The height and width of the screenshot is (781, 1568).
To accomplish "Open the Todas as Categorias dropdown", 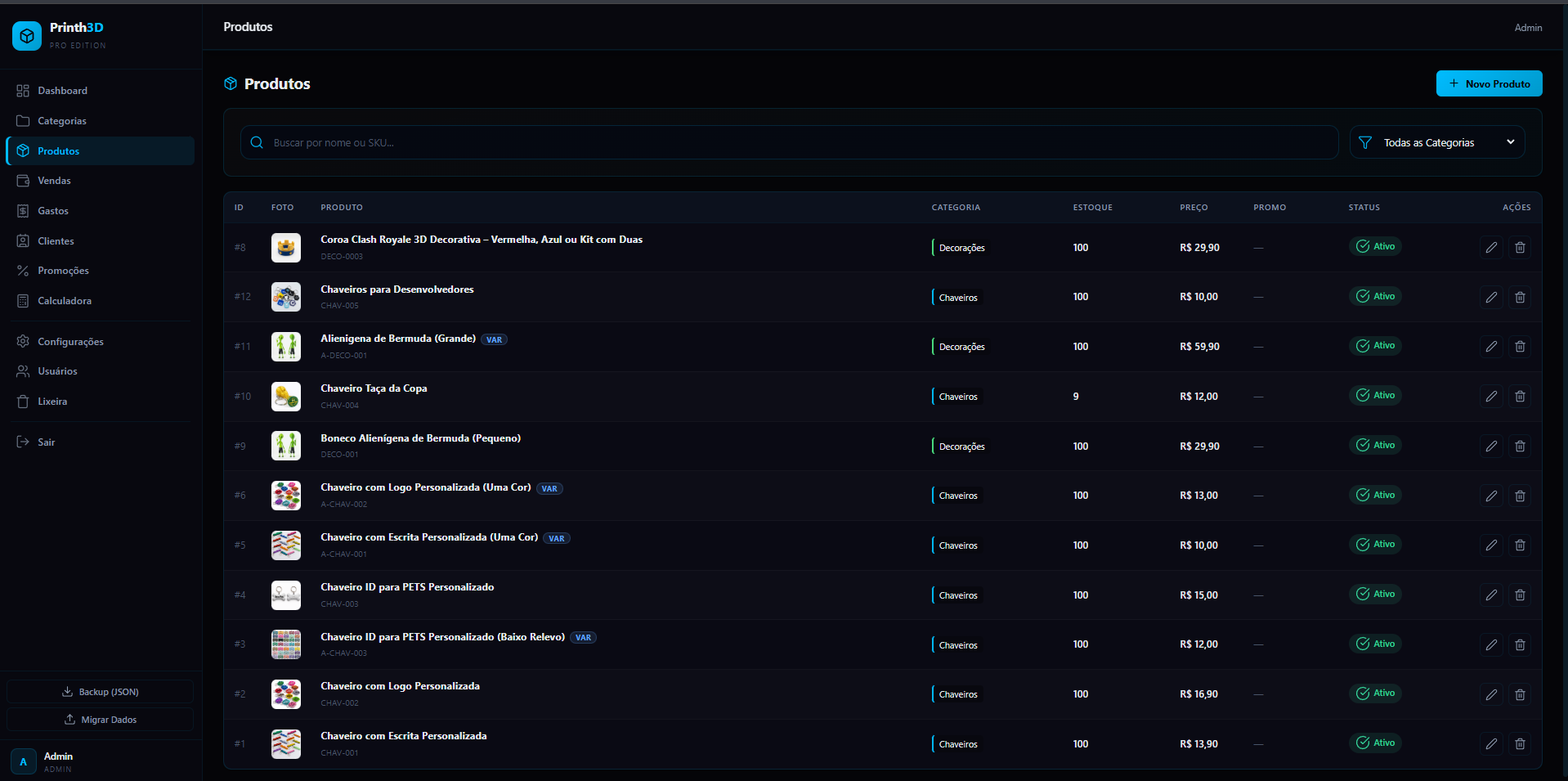I will [x=1437, y=142].
